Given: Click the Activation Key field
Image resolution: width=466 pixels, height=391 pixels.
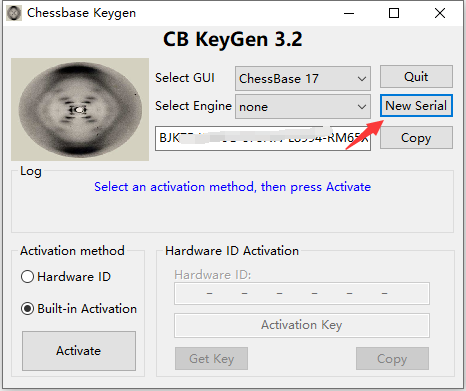Looking at the screenshot, I should point(302,325).
